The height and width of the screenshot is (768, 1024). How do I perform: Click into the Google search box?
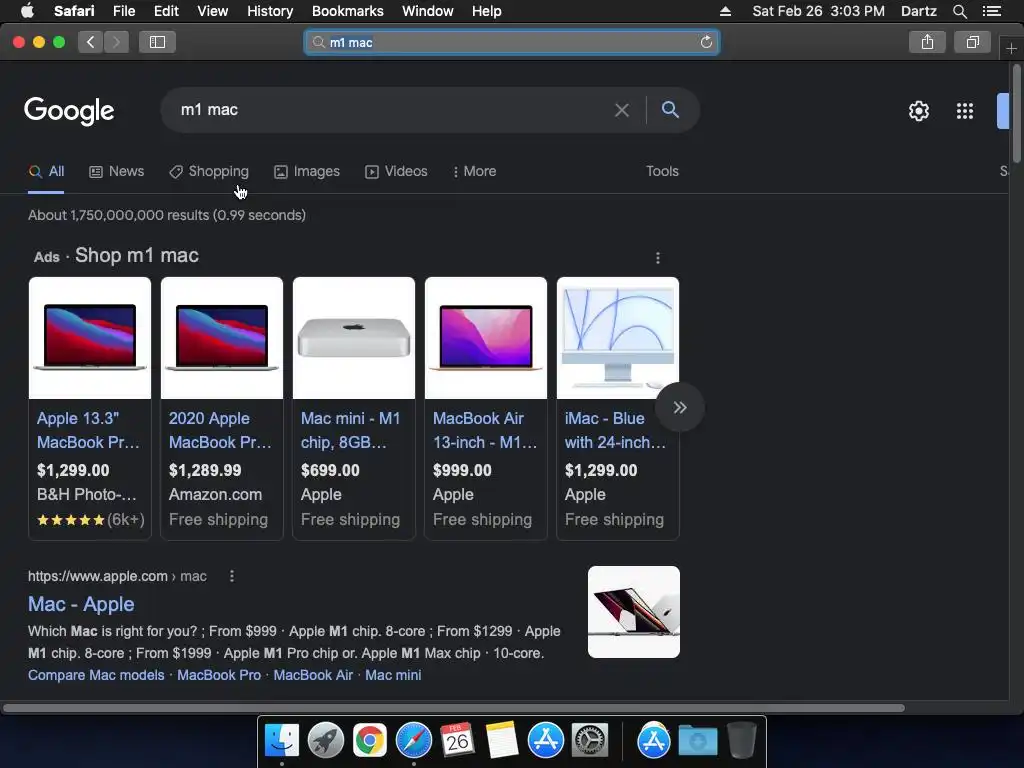pos(392,110)
